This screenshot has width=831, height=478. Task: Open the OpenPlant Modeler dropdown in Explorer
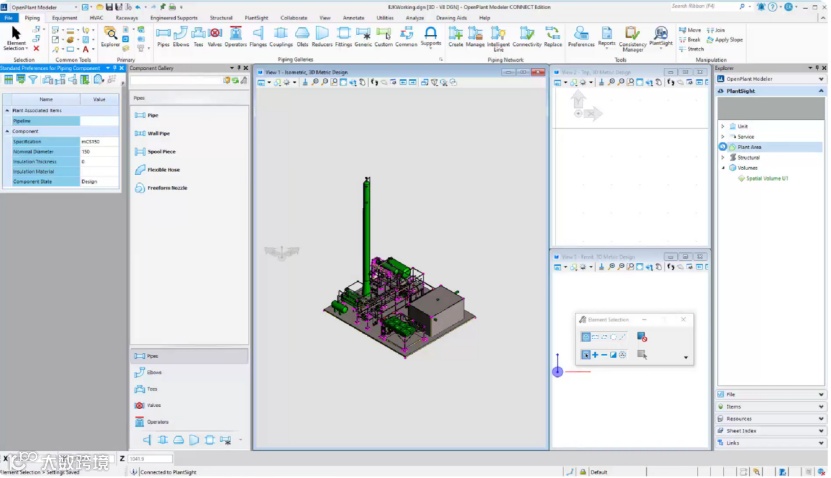point(821,79)
